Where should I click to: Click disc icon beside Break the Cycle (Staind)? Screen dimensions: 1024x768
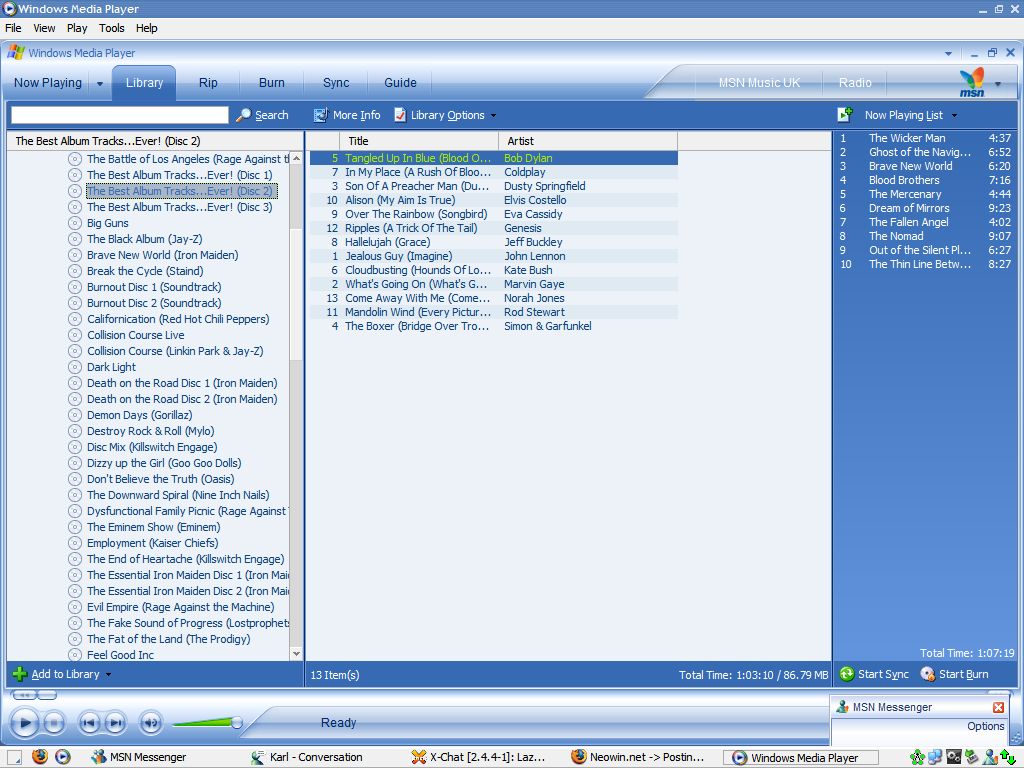pos(75,271)
